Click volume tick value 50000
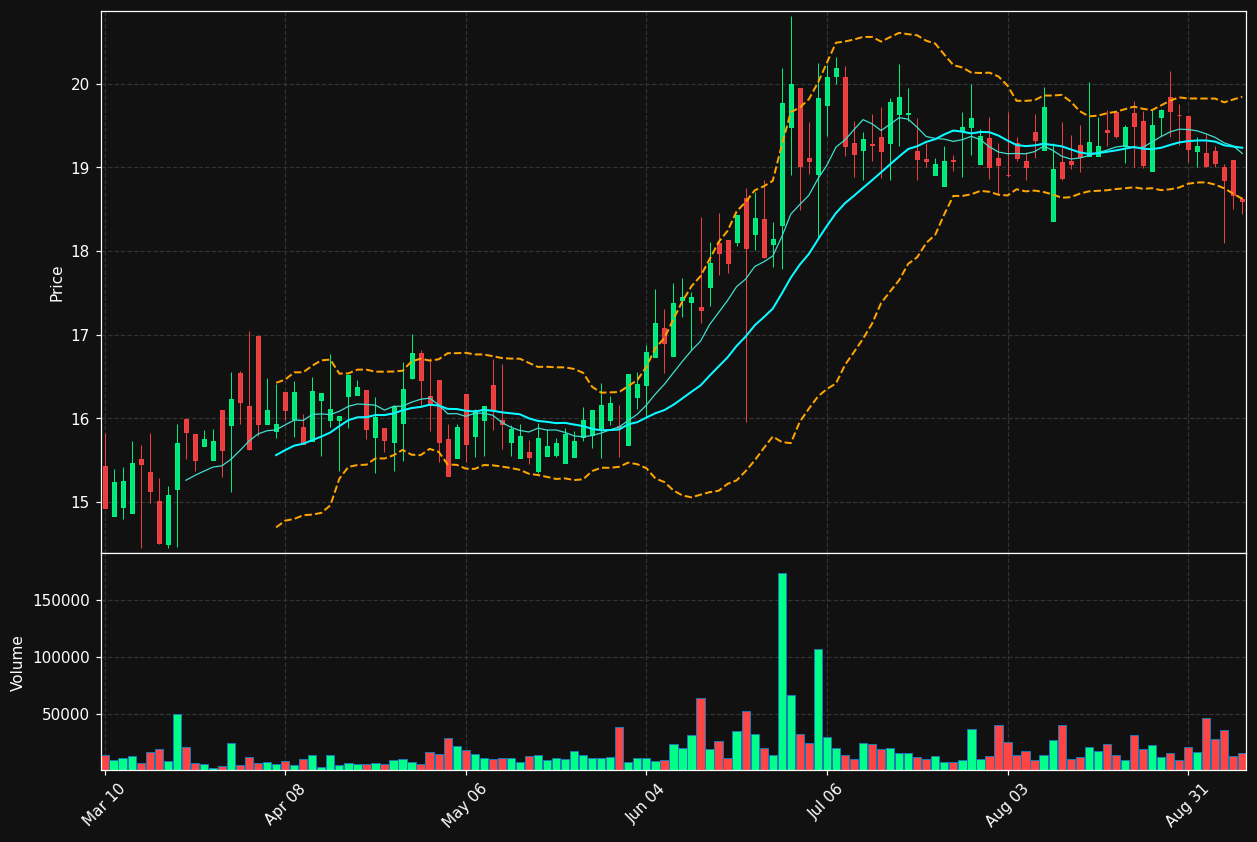The width and height of the screenshot is (1257, 842). (x=66, y=715)
